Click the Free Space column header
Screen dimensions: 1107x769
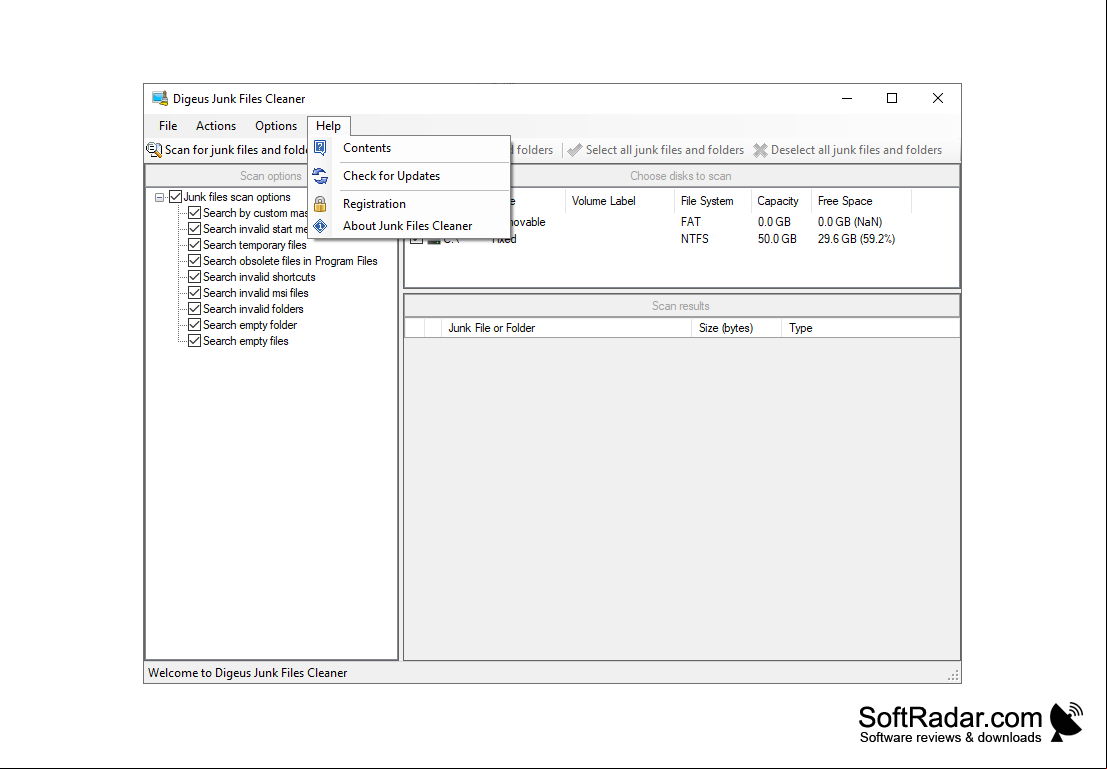pyautogui.click(x=861, y=201)
